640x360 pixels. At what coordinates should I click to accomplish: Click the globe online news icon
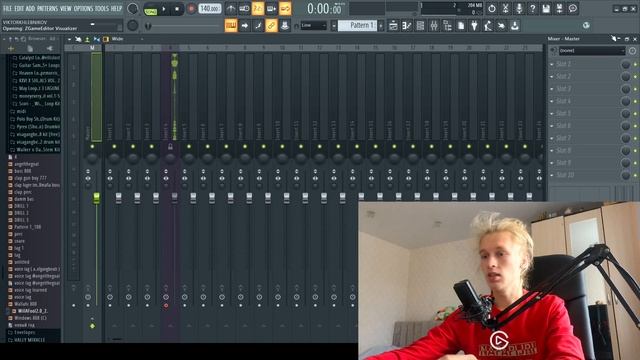pyautogui.click(x=586, y=26)
